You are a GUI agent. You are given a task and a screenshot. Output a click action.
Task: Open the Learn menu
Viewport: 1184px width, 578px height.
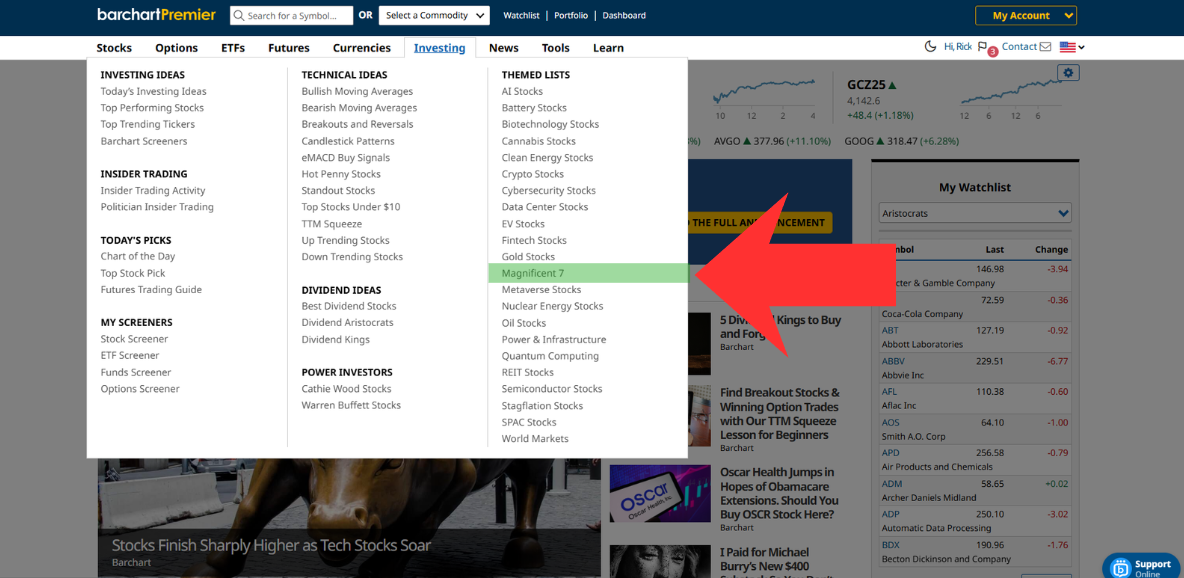point(608,48)
